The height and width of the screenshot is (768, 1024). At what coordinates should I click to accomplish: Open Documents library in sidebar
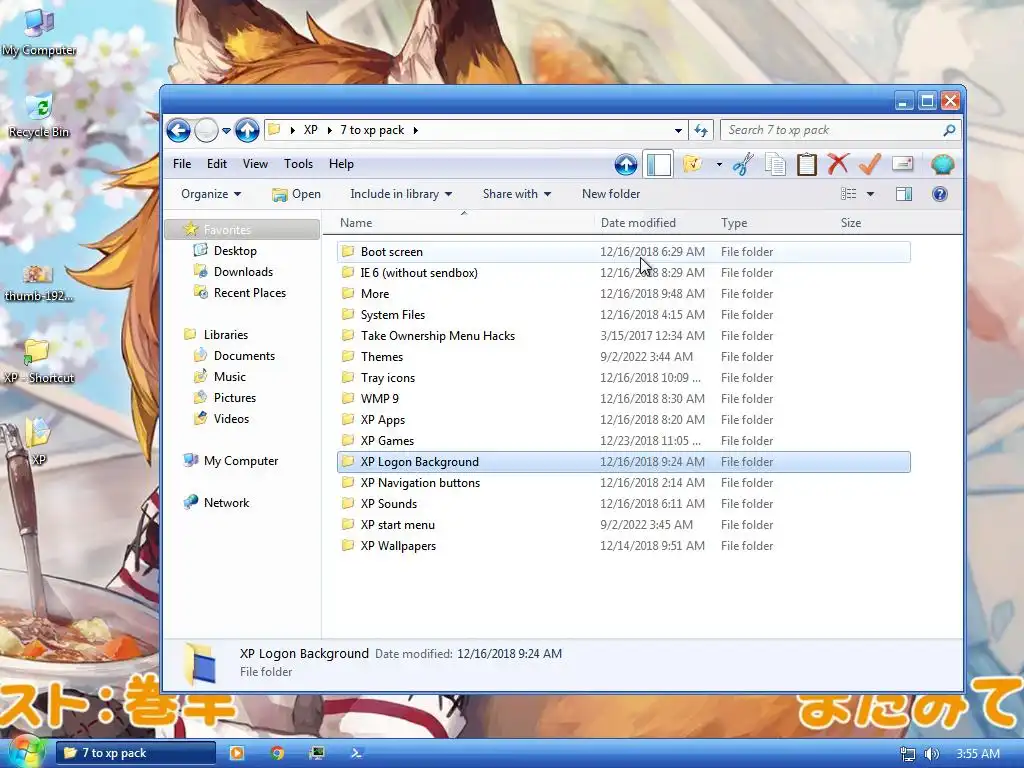point(244,356)
